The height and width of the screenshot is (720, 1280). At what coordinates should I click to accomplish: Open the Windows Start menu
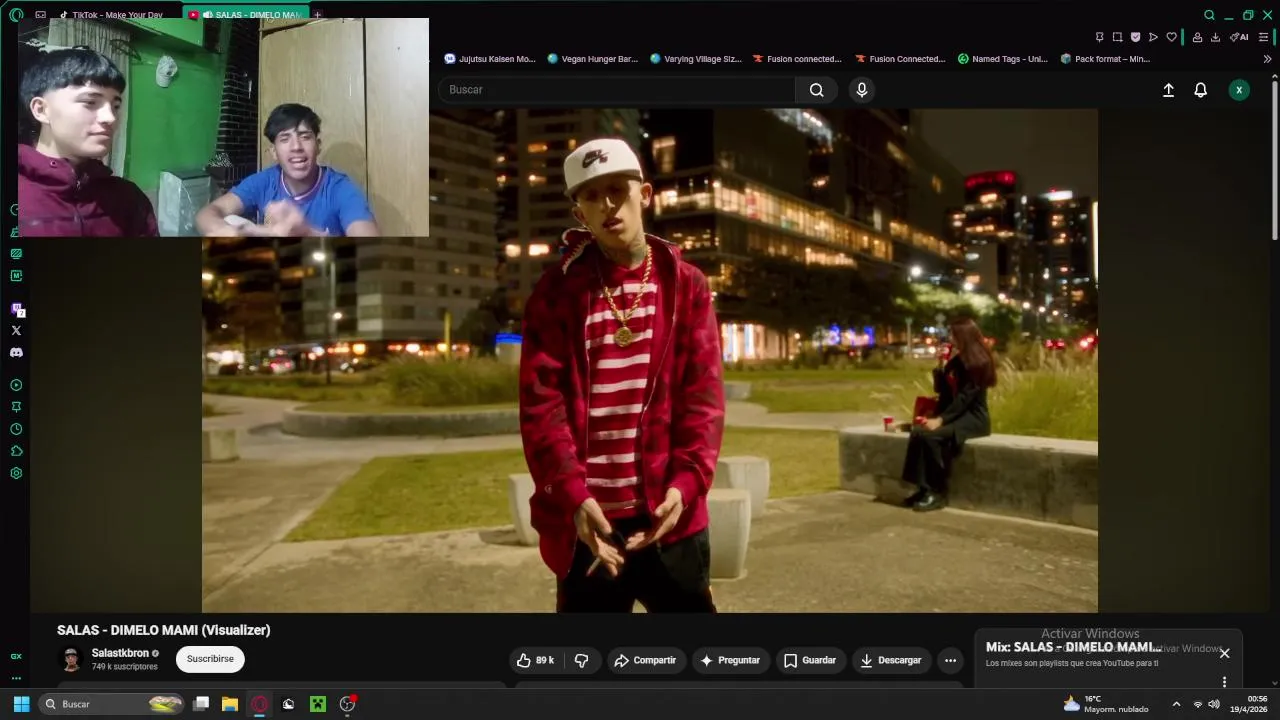pyautogui.click(x=21, y=704)
